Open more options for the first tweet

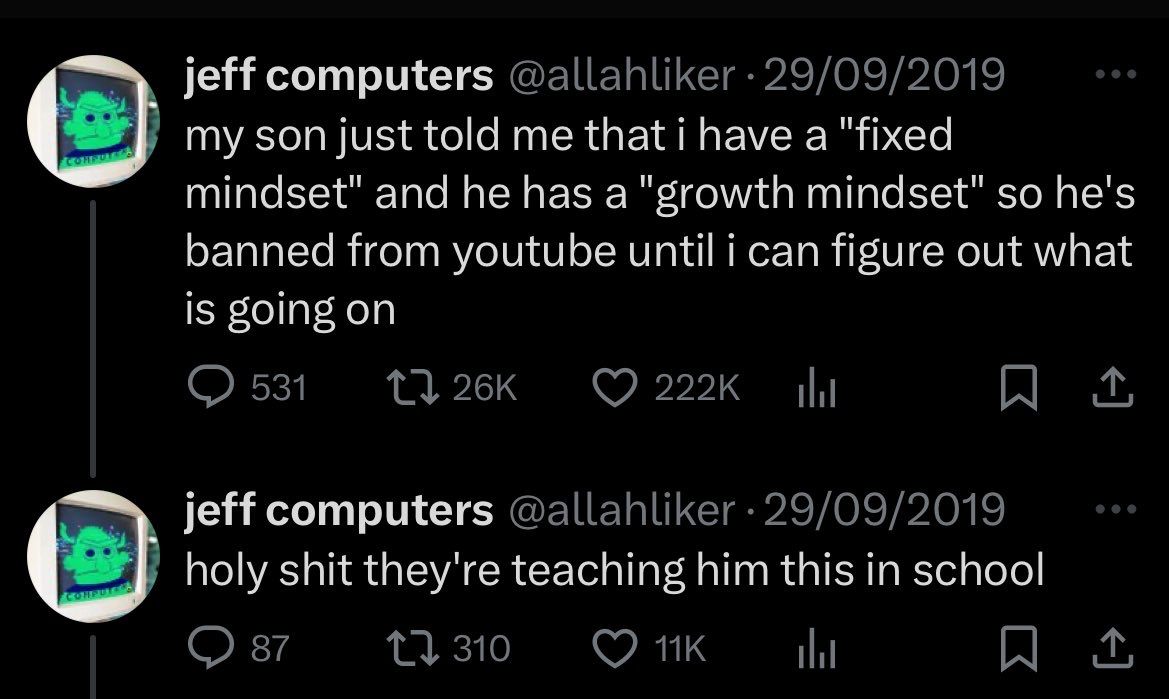1115,74
